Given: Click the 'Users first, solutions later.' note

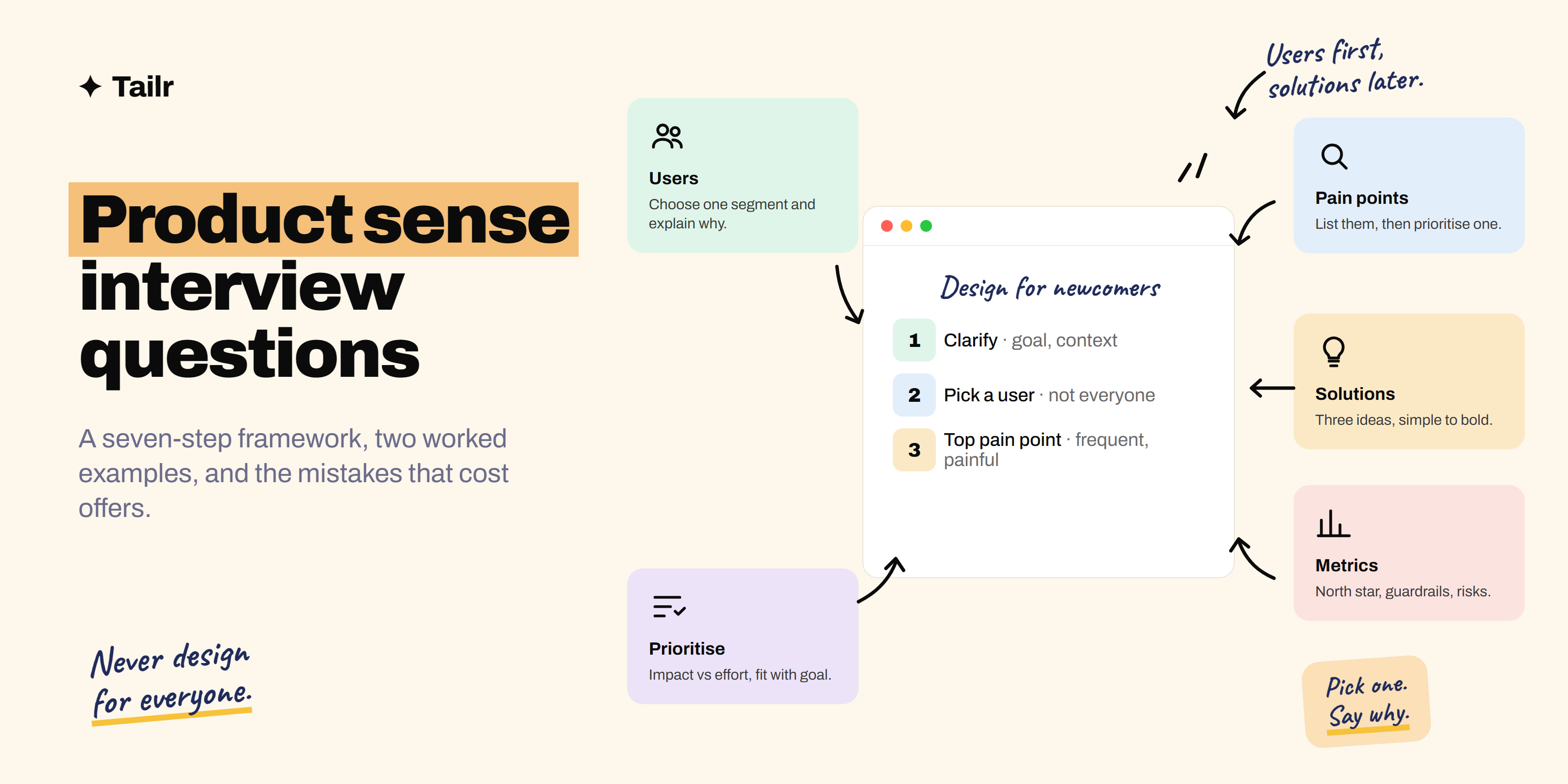Looking at the screenshot, I should (1344, 68).
